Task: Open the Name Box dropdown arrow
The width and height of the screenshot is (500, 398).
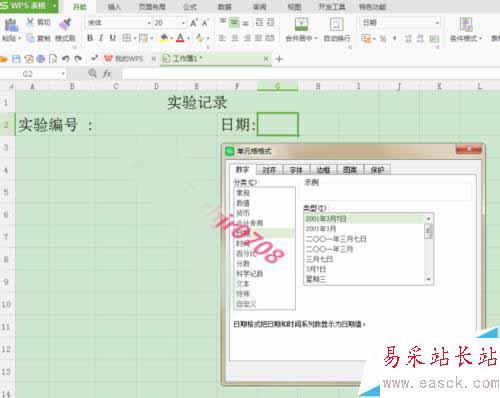Action: coord(63,74)
